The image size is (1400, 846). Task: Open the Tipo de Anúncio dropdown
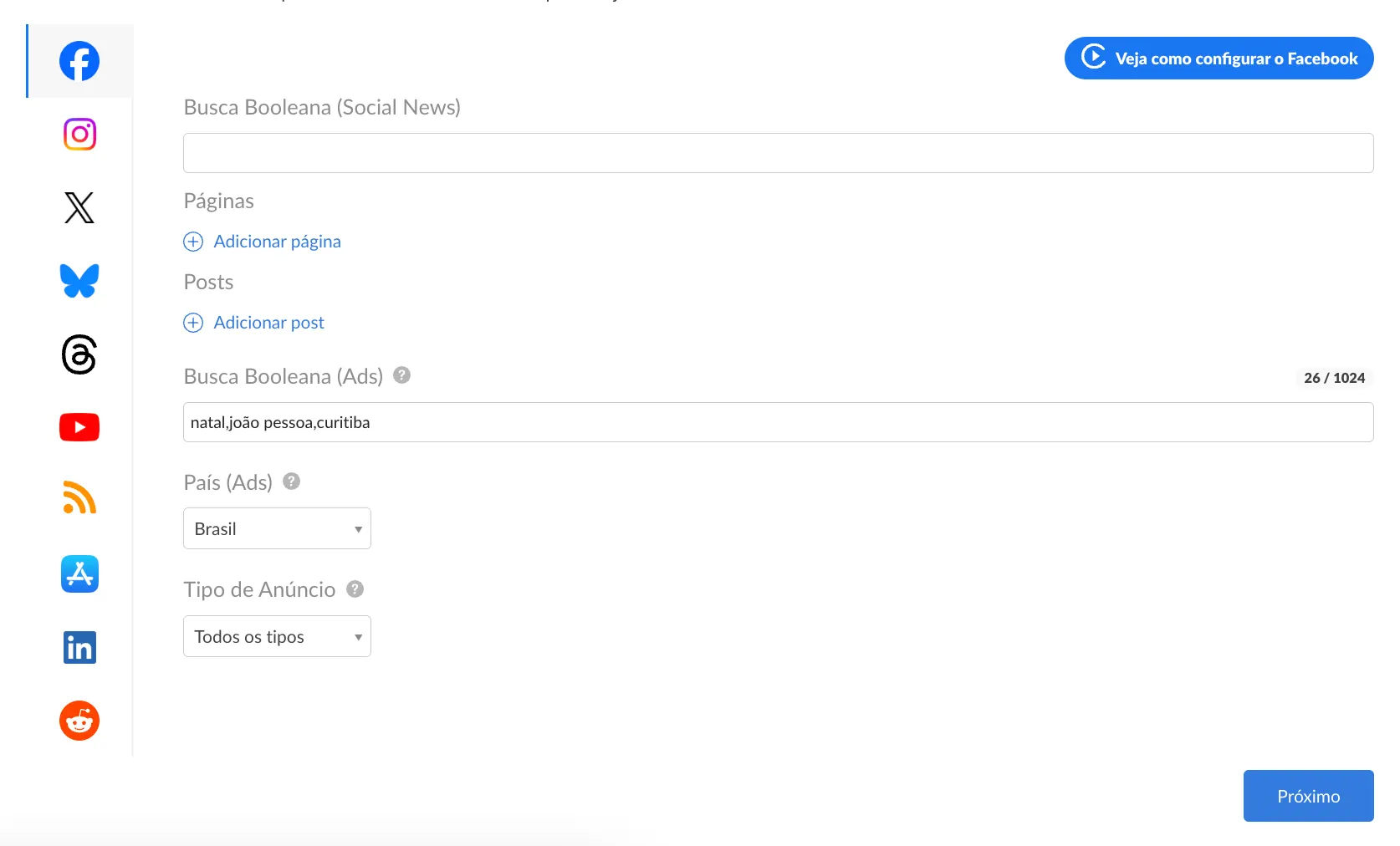coord(277,636)
